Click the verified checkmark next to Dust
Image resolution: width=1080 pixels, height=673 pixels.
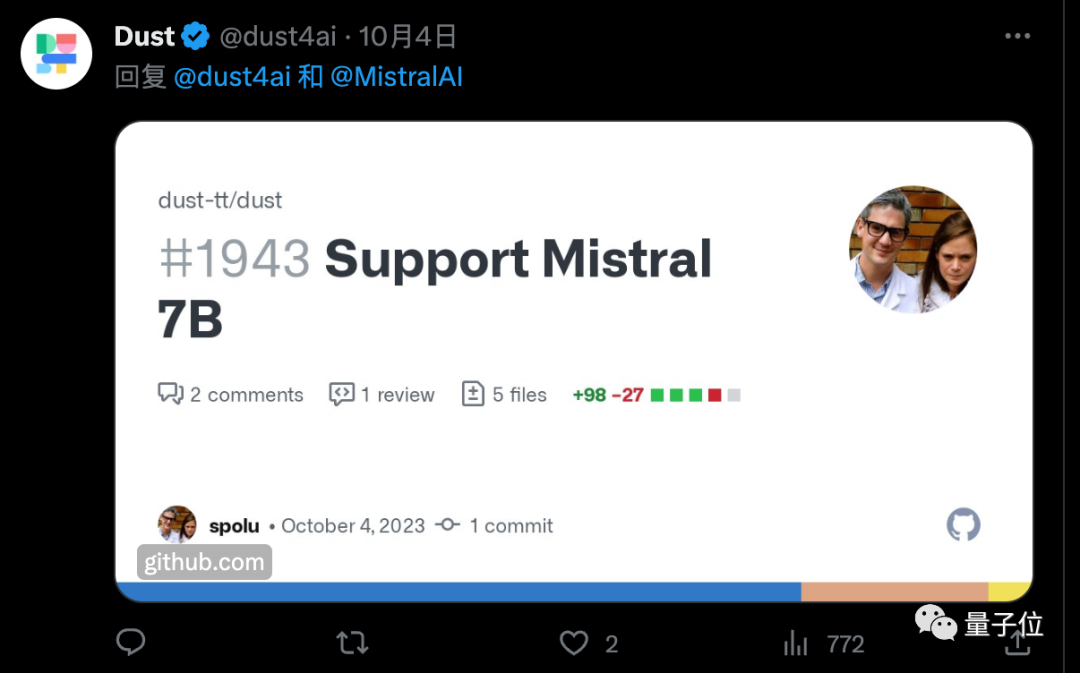coord(196,35)
